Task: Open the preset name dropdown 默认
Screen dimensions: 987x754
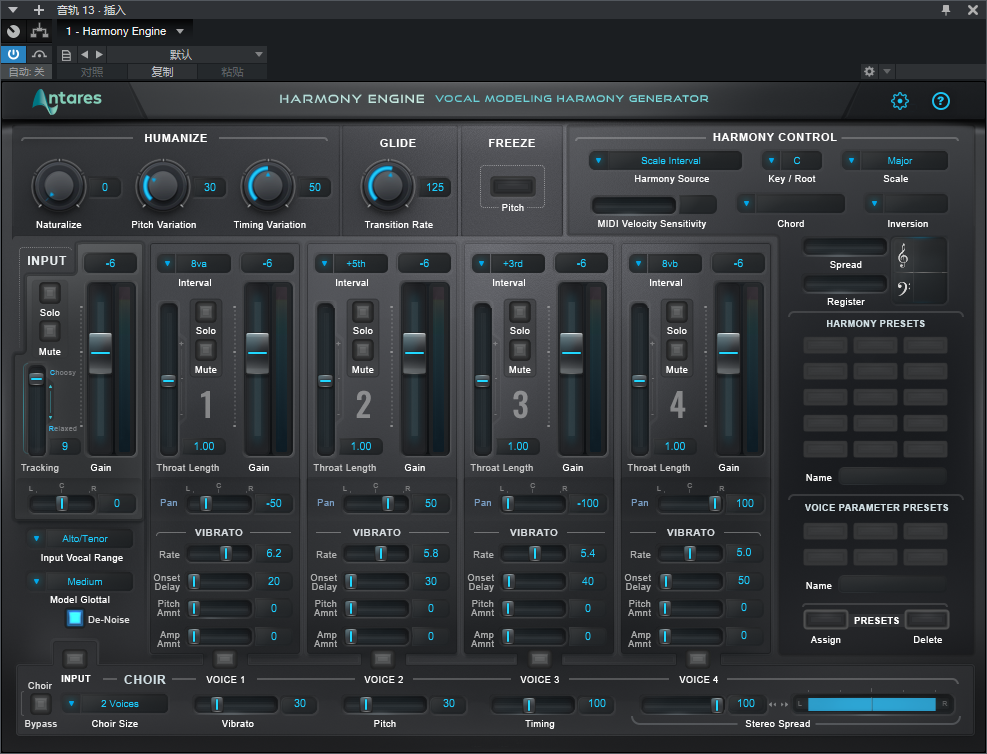Action: pyautogui.click(x=188, y=55)
